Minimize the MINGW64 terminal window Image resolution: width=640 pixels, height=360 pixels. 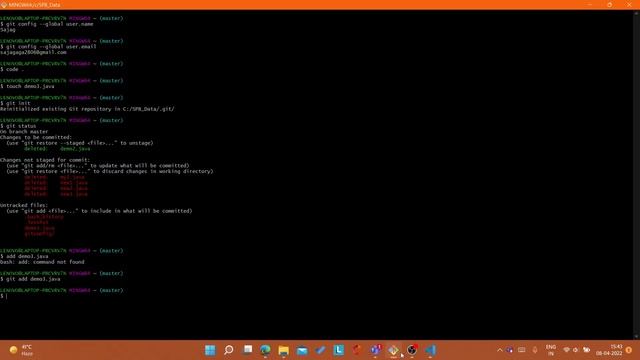(x=590, y=4)
